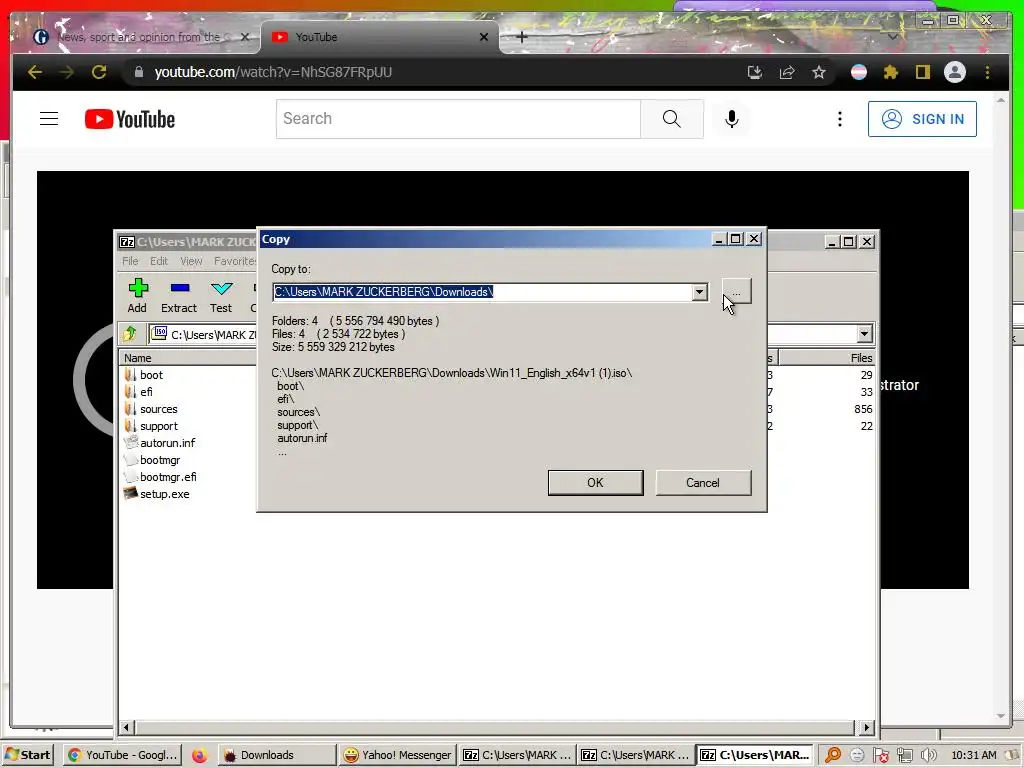This screenshot has width=1024, height=768.
Task: Click the magnifier tray icon
Action: coord(833,756)
